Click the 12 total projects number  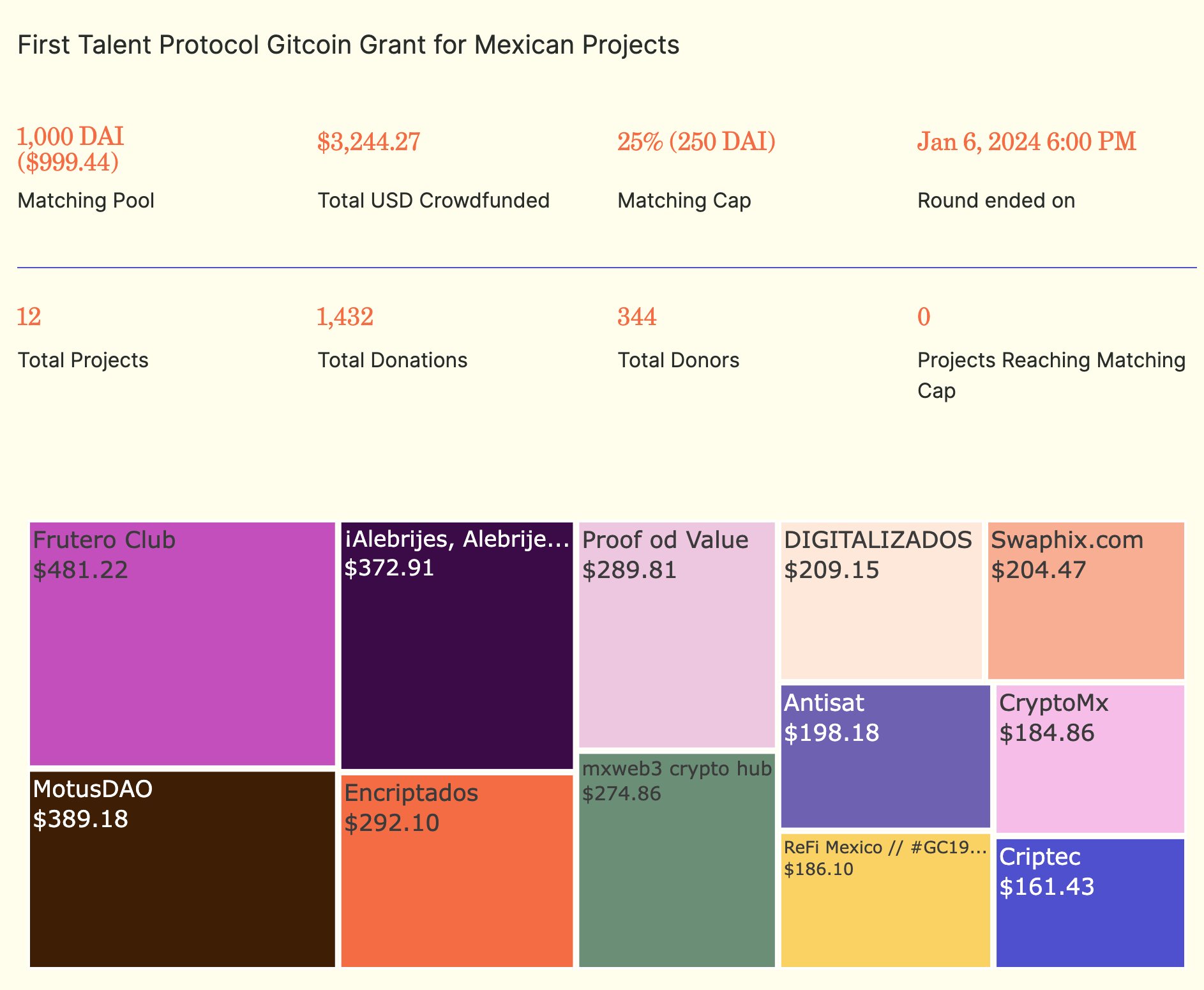pos(29,317)
